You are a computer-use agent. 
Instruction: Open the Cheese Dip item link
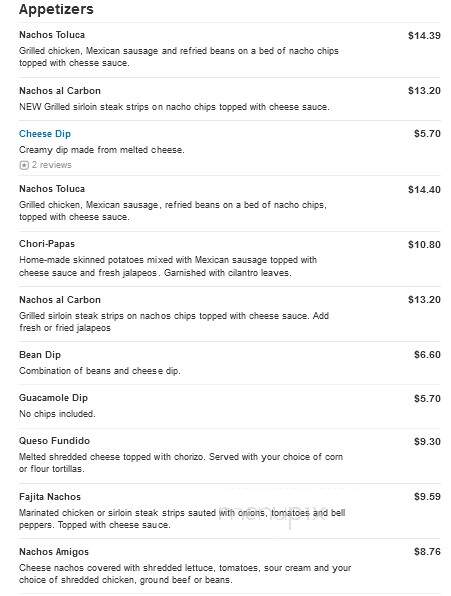tap(45, 134)
